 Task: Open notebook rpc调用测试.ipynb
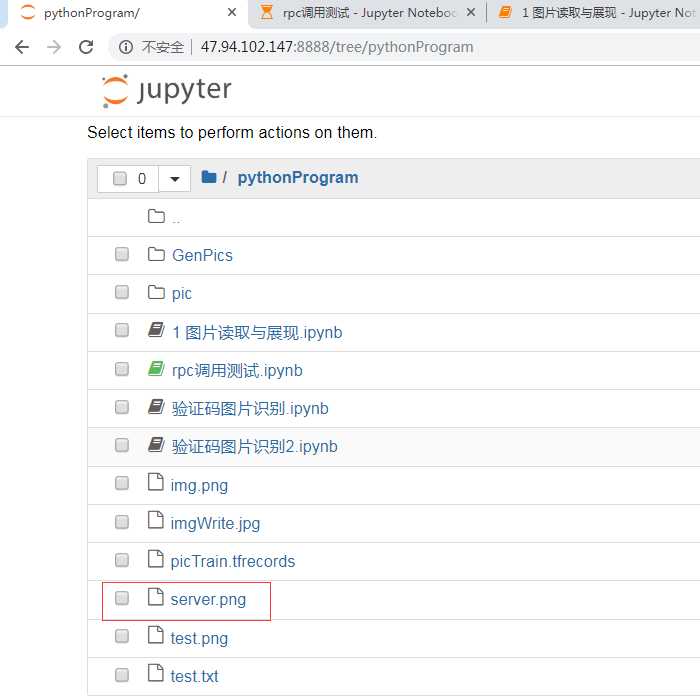(237, 371)
